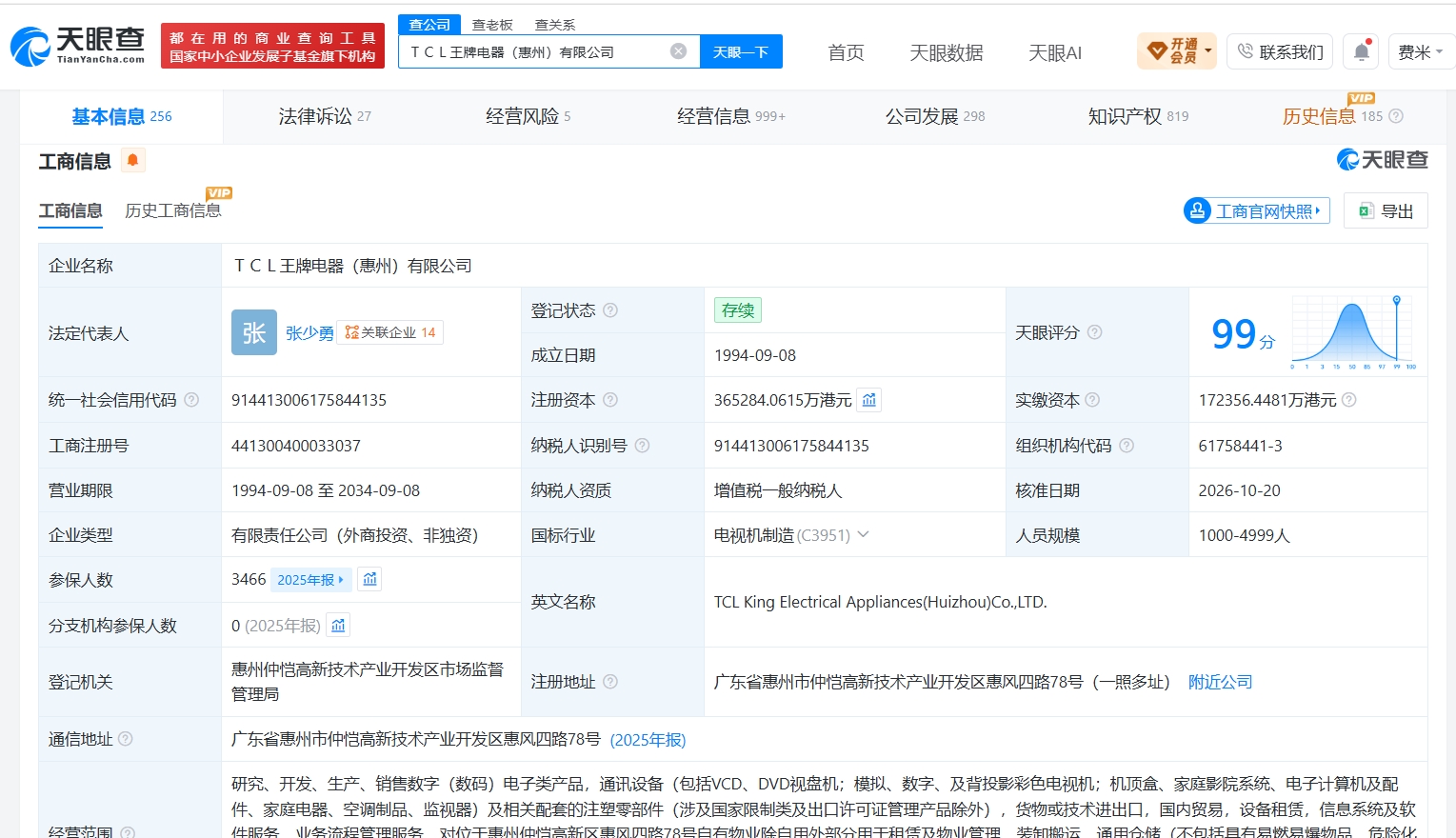Click the orange alert bell beside 工商信息

(x=133, y=160)
